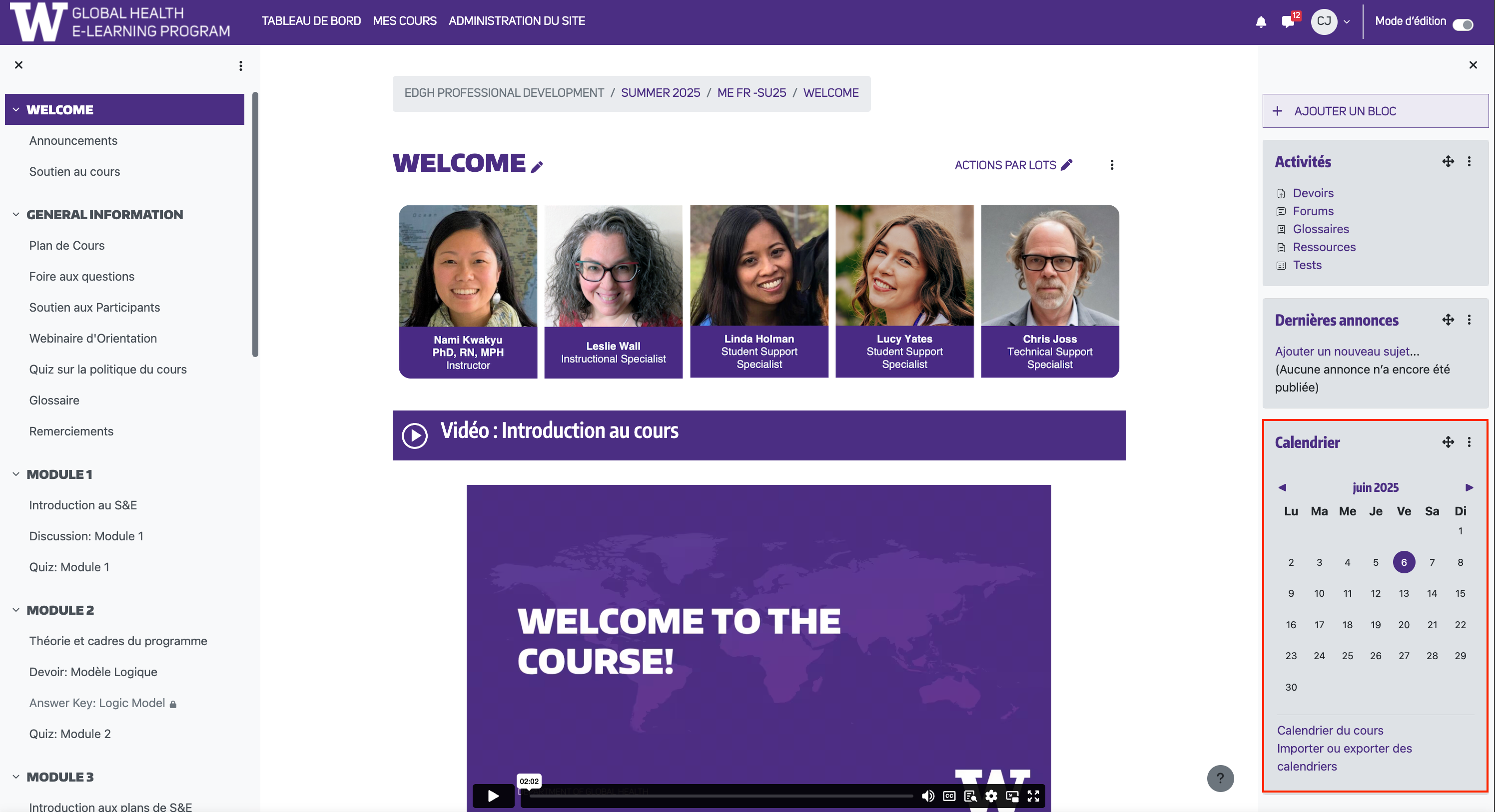
Task: Click the move icon on Calendrier block
Action: (x=1448, y=442)
